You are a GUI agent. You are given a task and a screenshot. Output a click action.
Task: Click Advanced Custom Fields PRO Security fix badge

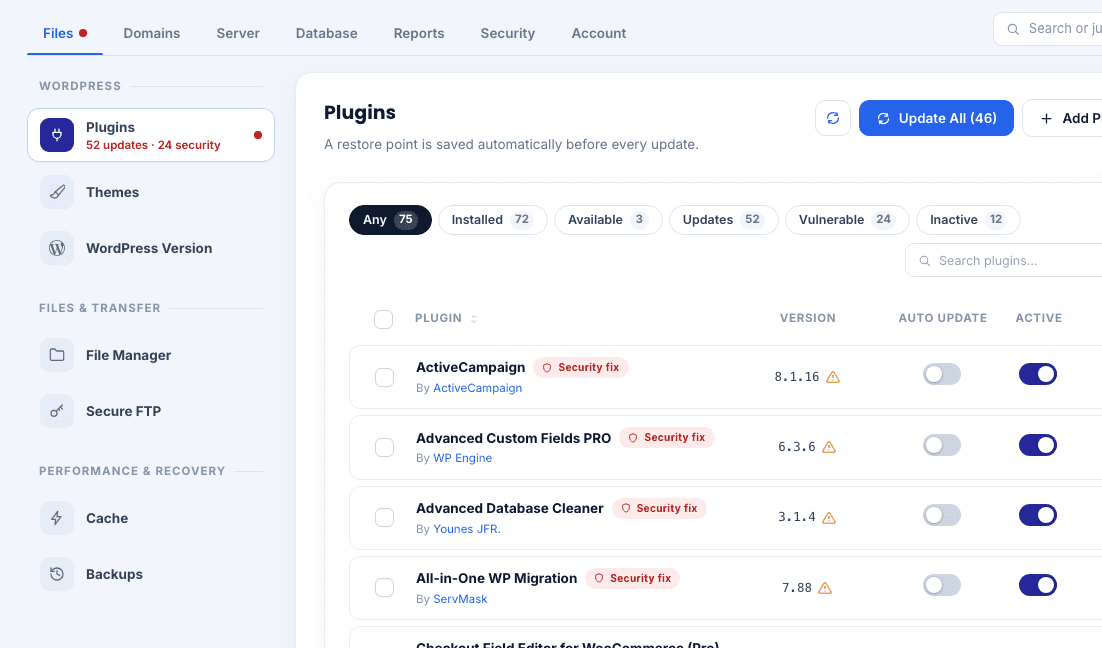[x=666, y=437]
